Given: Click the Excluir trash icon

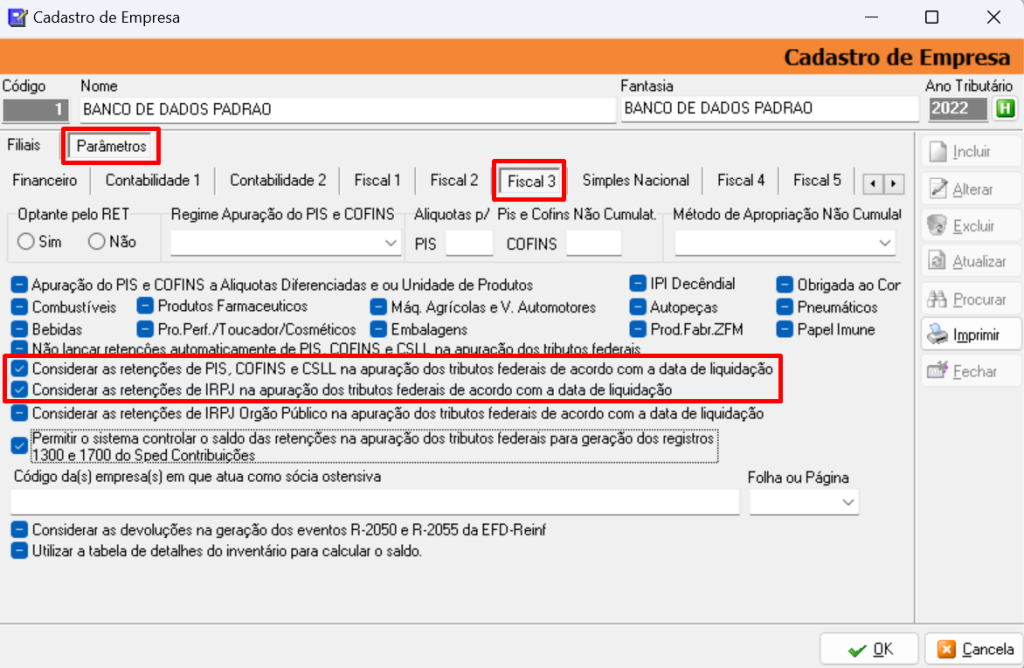Looking at the screenshot, I should [937, 225].
